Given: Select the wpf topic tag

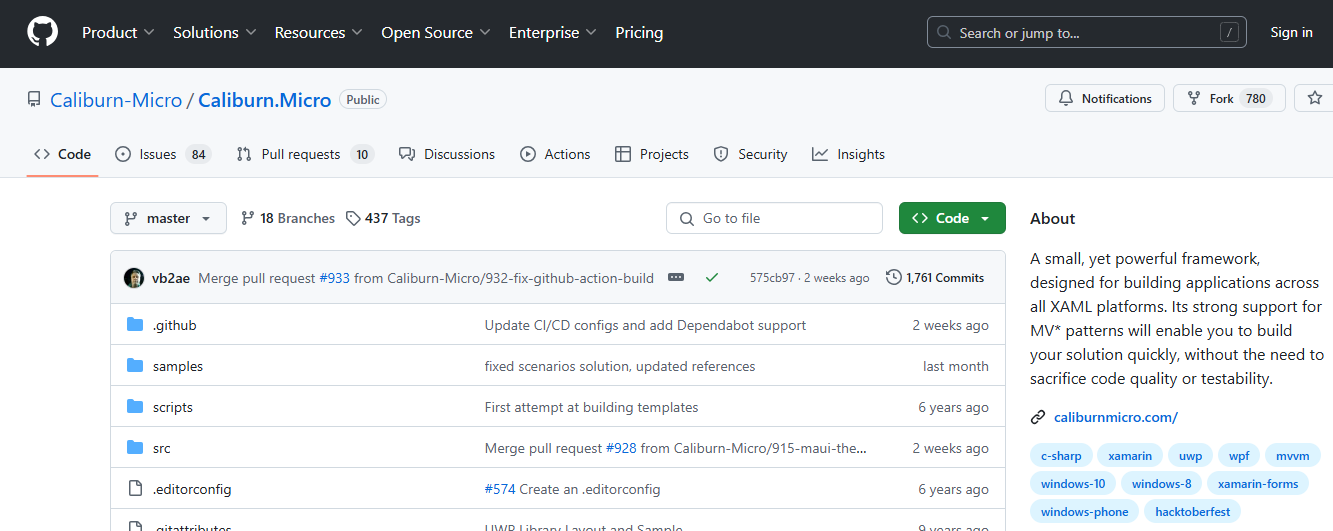Looking at the screenshot, I should [1239, 456].
